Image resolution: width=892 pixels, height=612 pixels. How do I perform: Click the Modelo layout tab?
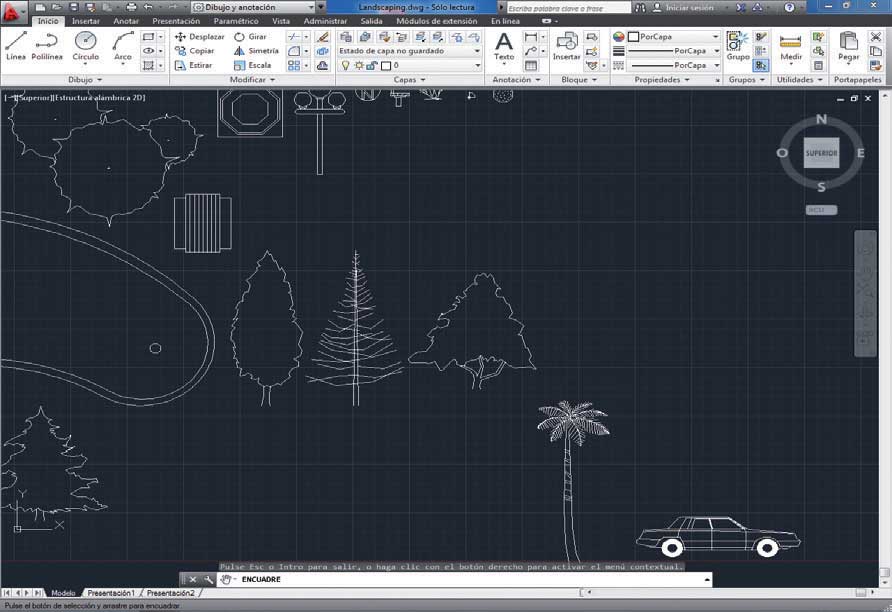click(x=63, y=593)
